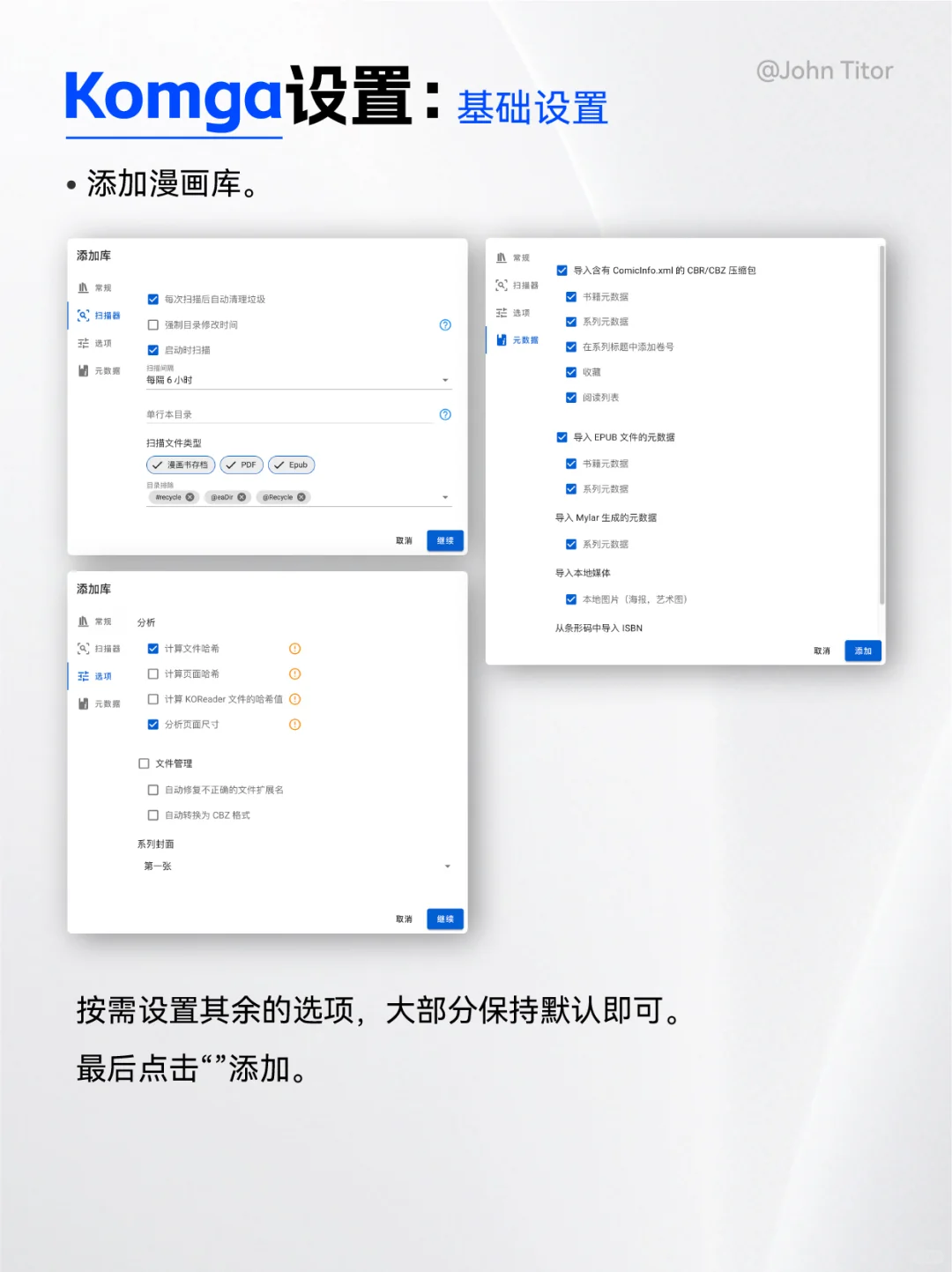Viewport: 952px width, 1272px height.
Task: Remove the #recycle exclusion chip
Action: click(190, 497)
